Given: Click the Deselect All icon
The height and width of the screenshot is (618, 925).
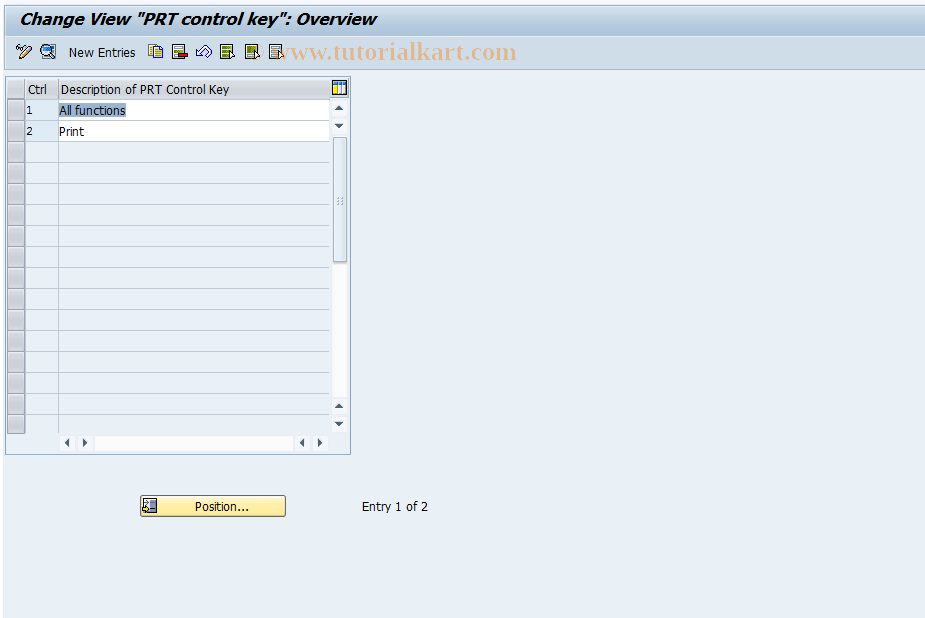Looking at the screenshot, I should coord(275,52).
